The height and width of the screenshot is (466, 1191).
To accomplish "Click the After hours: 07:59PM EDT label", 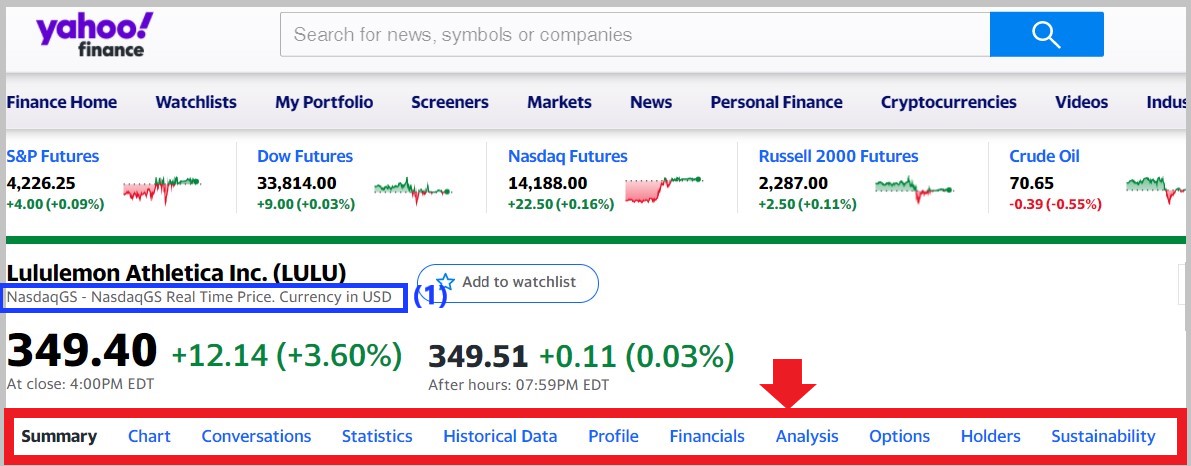I will 519,385.
